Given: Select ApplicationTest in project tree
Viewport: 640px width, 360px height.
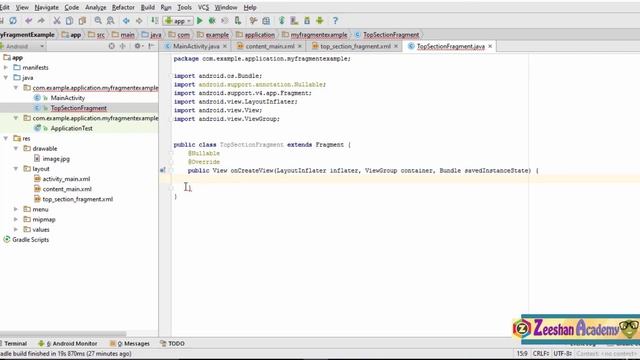Looking at the screenshot, I should click(x=71, y=128).
